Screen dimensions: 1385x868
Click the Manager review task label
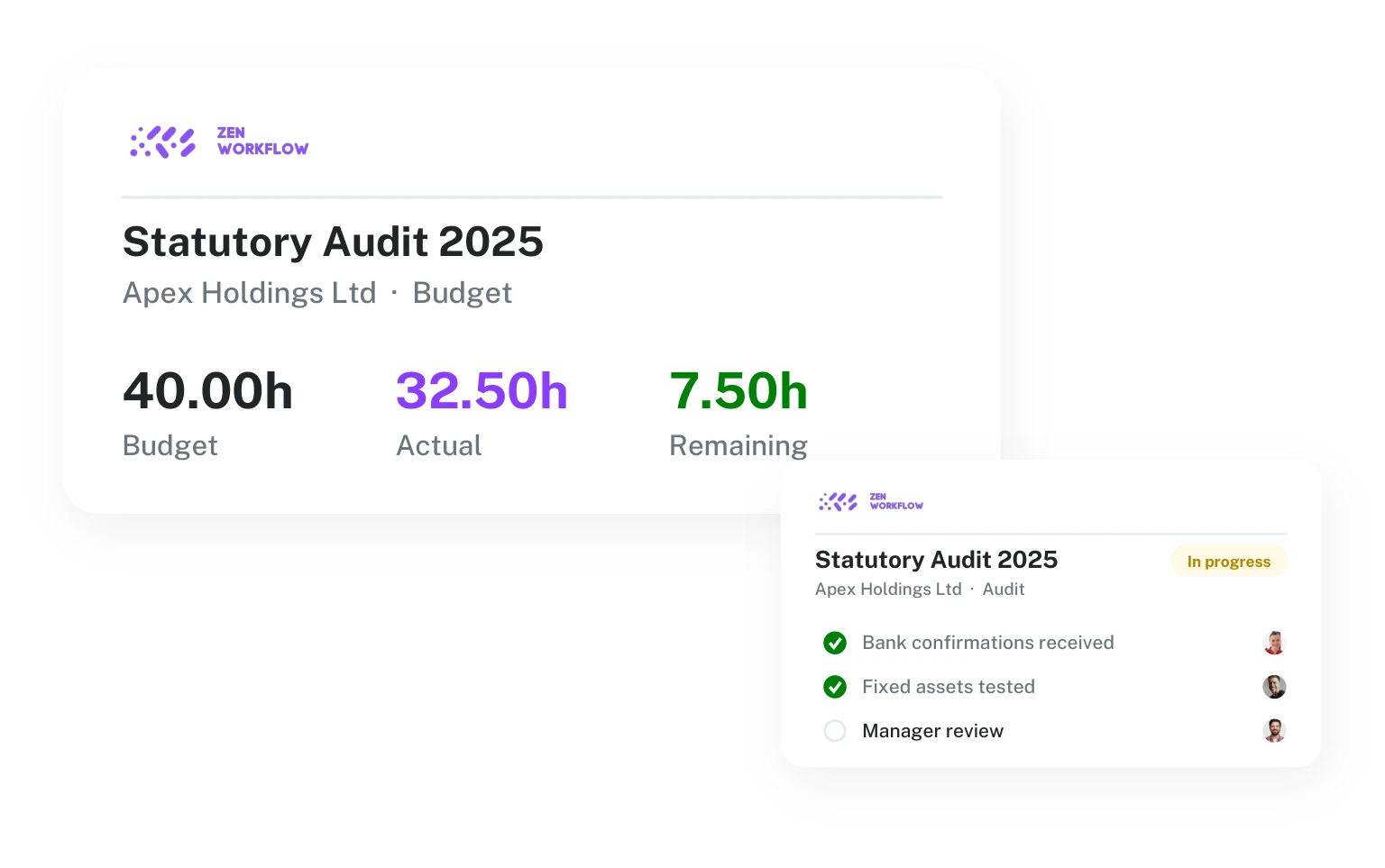[x=933, y=731]
